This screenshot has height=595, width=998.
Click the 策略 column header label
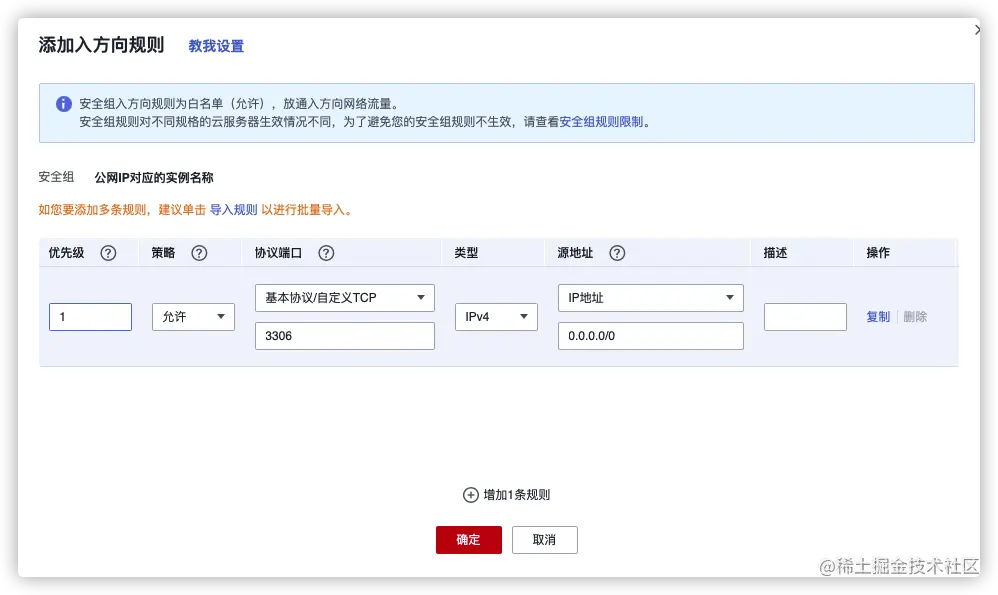pyautogui.click(x=163, y=253)
